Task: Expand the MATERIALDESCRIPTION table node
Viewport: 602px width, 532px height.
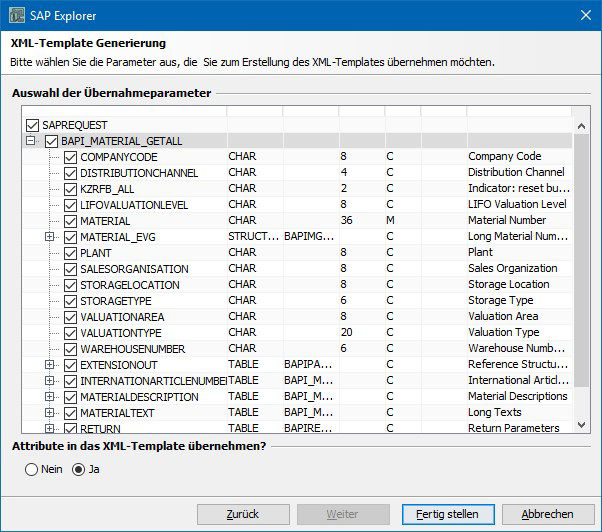Action: (50, 397)
